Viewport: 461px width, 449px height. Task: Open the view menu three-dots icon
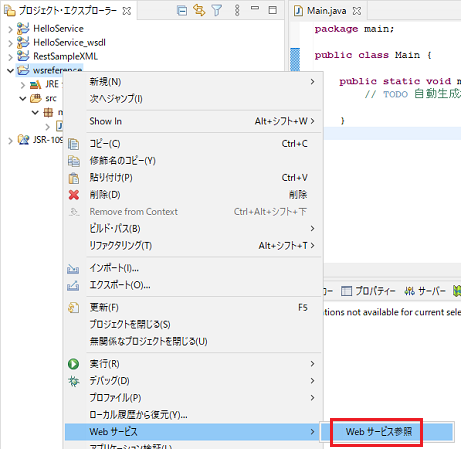[237, 11]
